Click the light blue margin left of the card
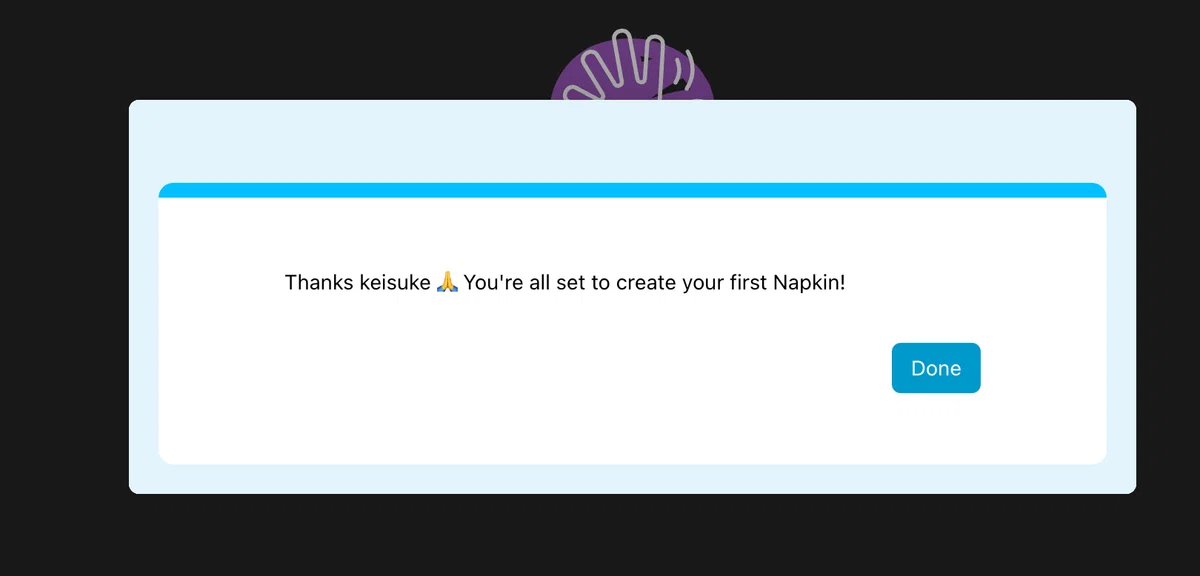The image size is (1200, 576). coord(144,320)
